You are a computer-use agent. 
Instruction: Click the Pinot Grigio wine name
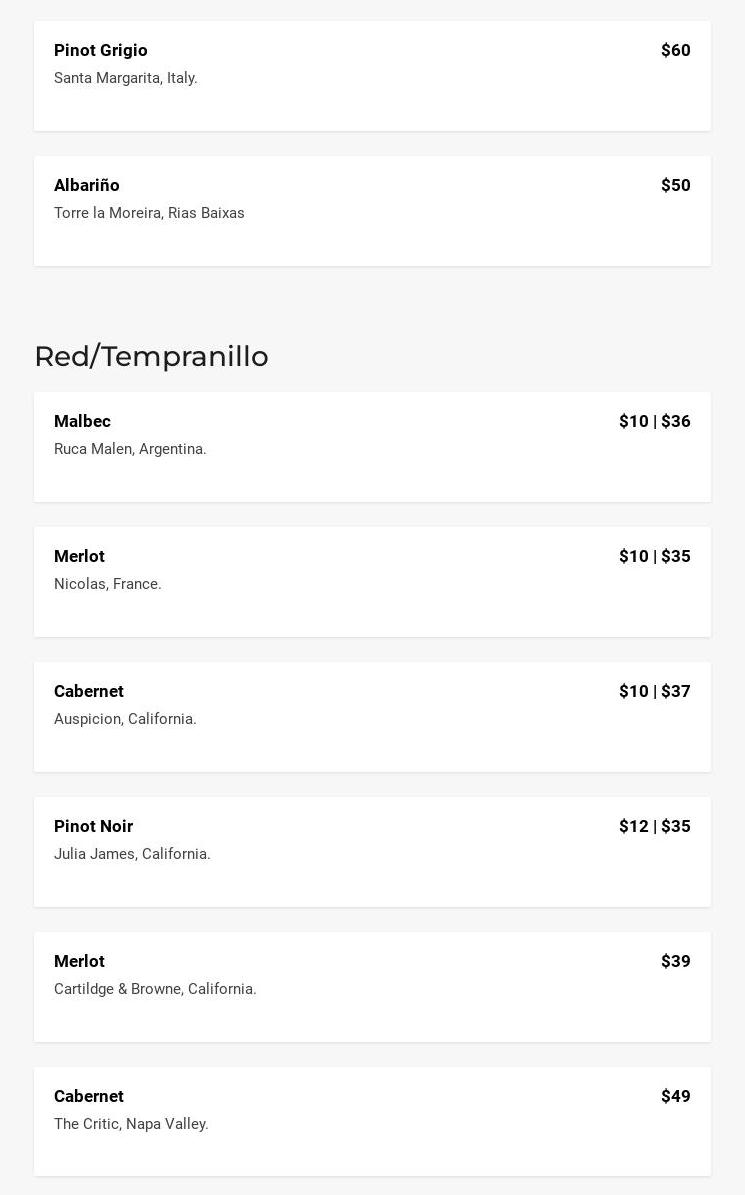pos(100,50)
